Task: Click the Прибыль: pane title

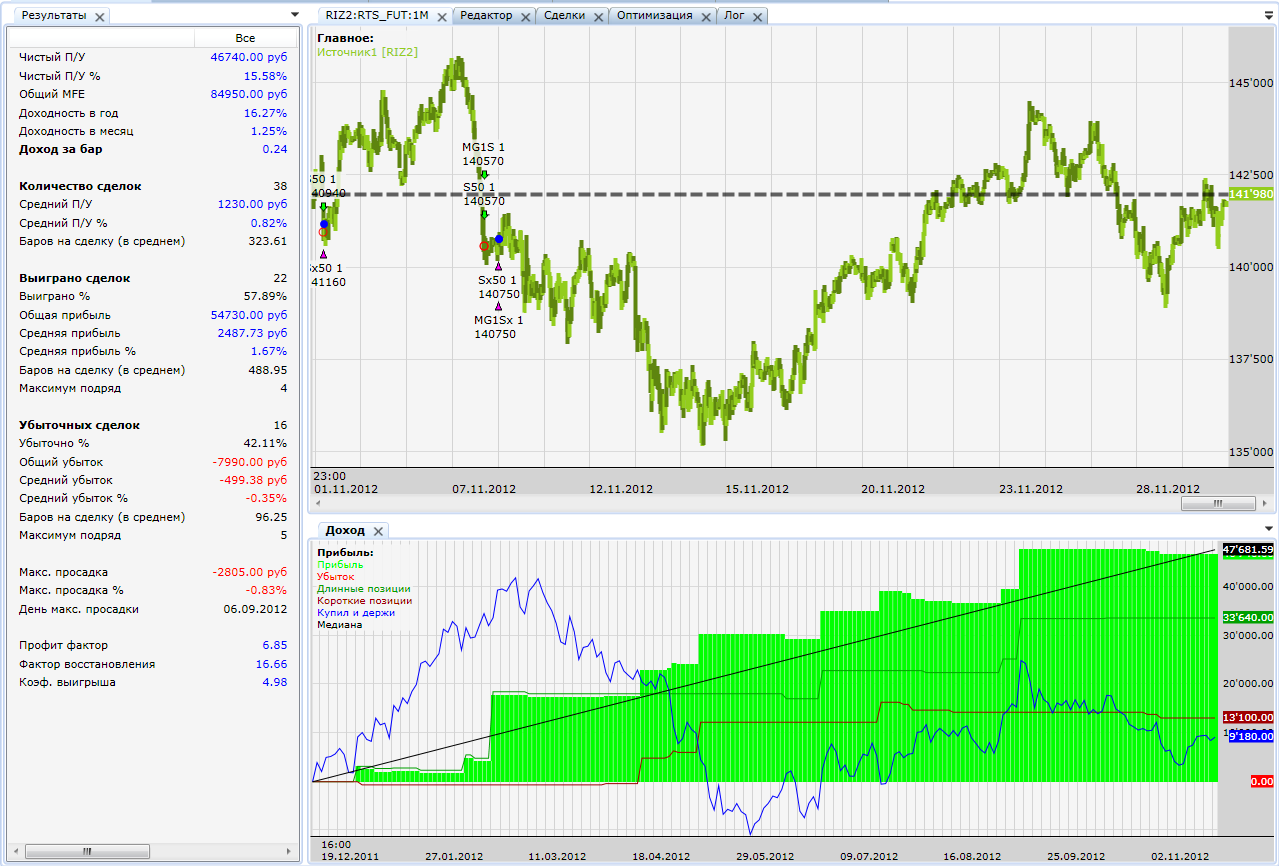Action: click(345, 552)
